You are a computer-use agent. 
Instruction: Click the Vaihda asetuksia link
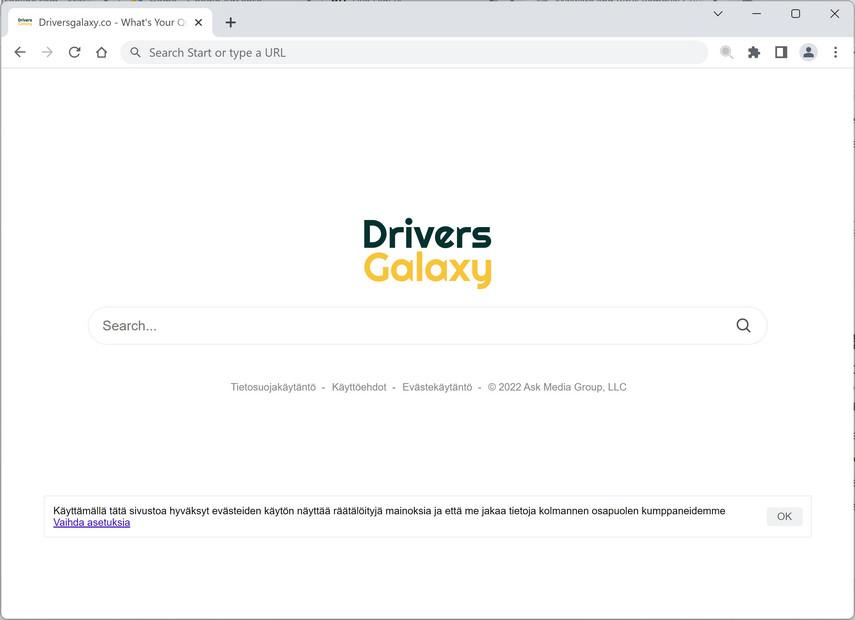pos(92,522)
